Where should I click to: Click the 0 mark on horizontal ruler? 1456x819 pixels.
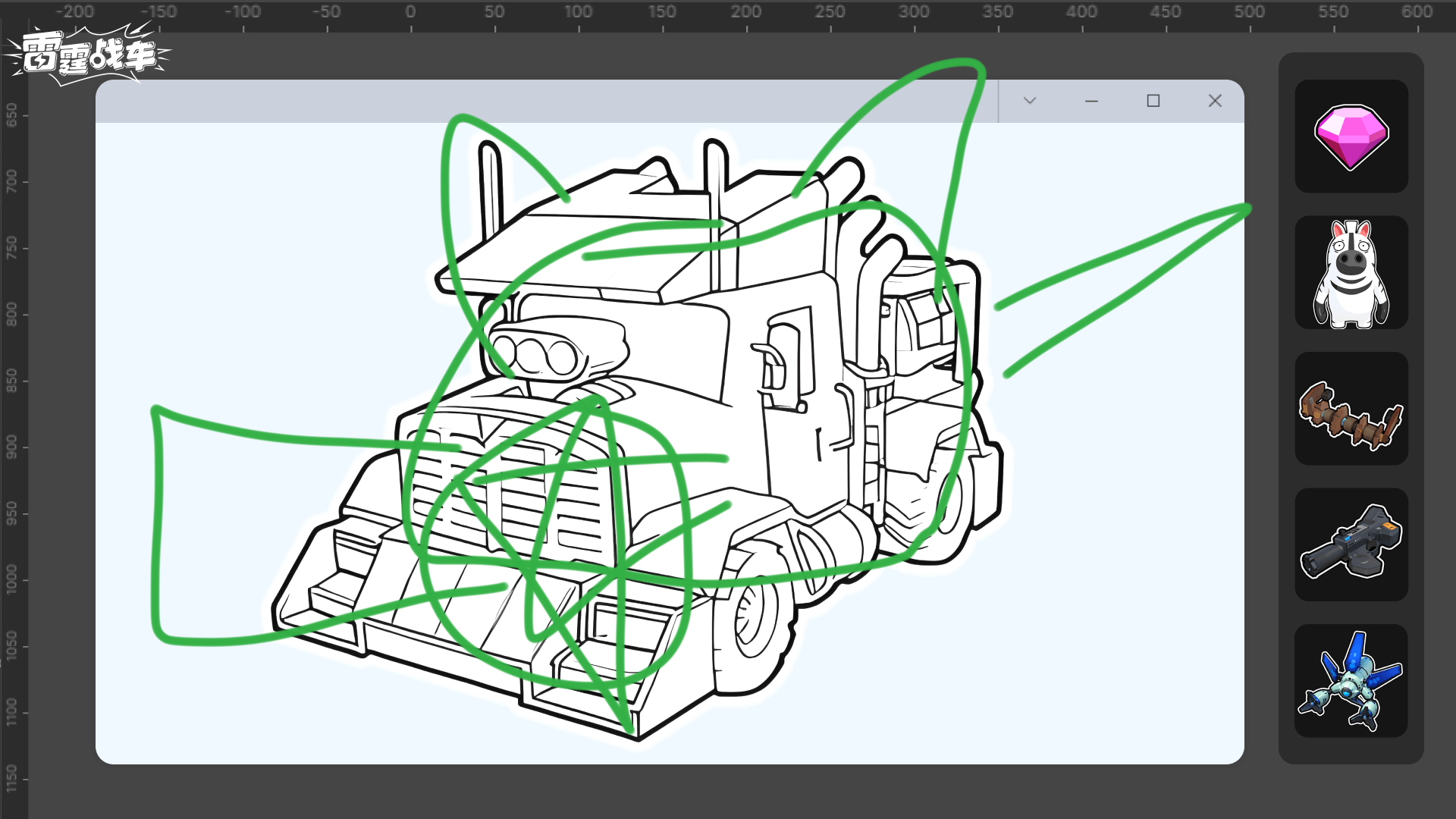[x=410, y=12]
